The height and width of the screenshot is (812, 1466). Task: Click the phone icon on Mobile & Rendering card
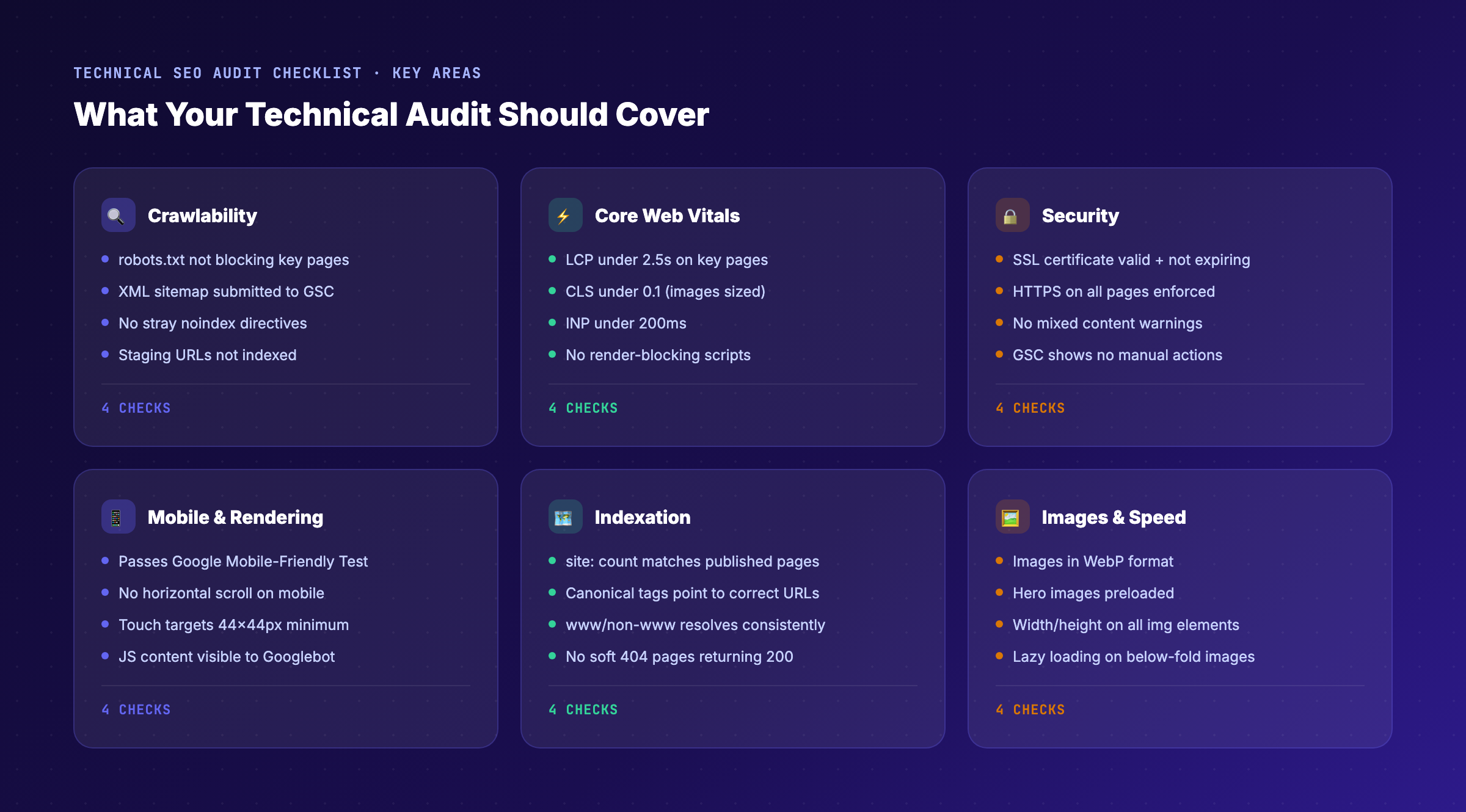118,517
